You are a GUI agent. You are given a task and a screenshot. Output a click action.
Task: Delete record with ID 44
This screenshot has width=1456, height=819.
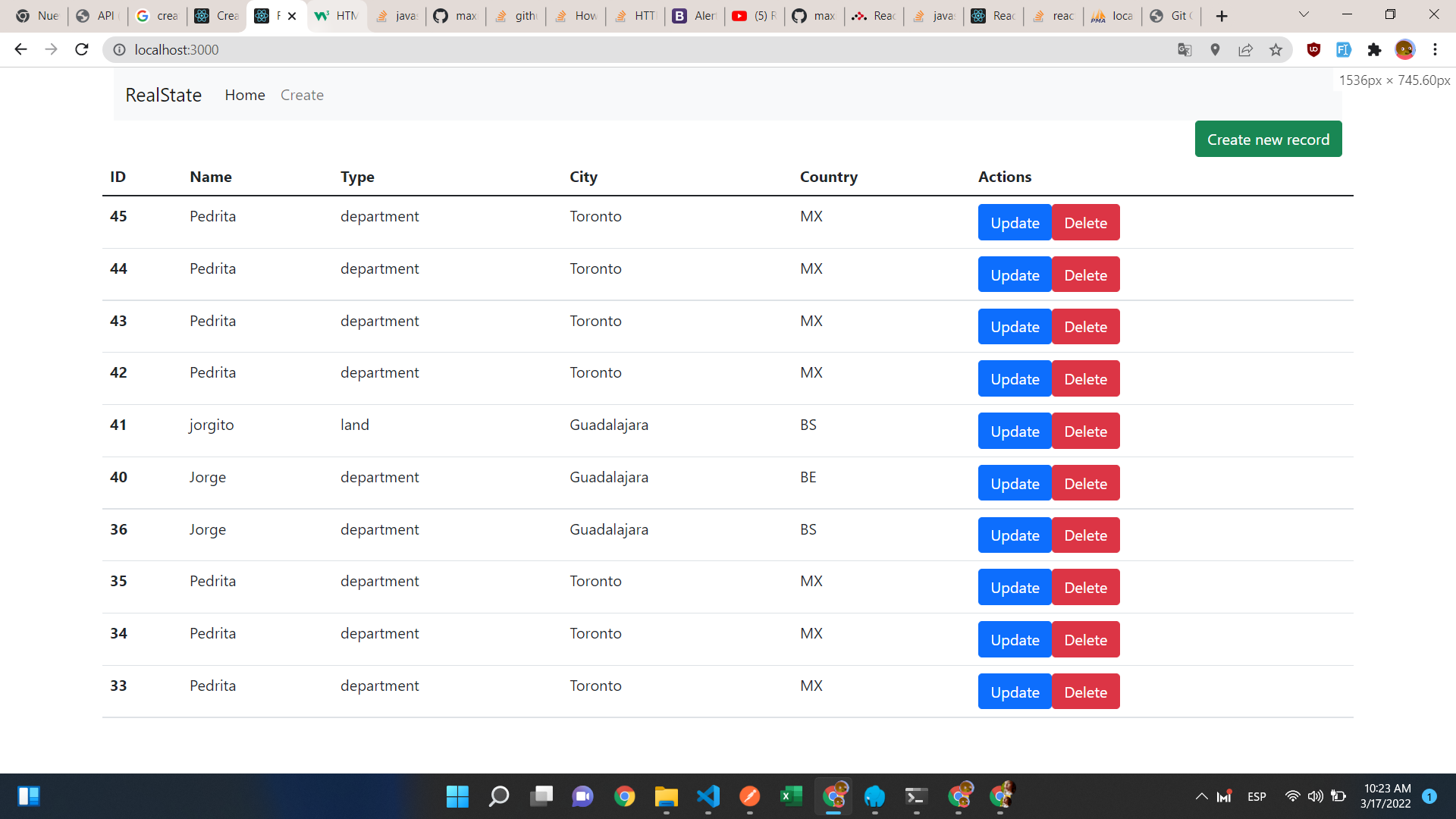point(1085,275)
